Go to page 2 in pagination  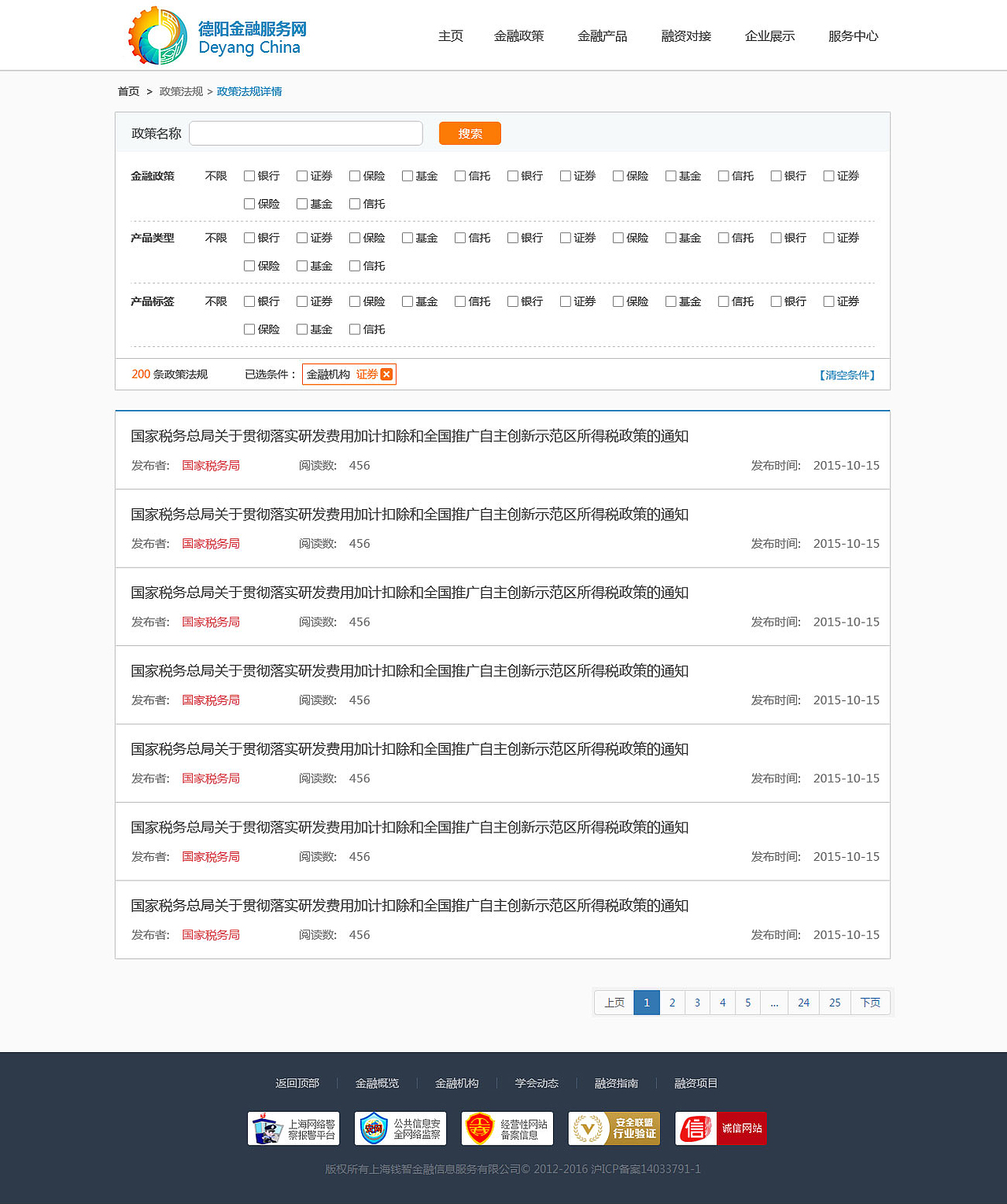pyautogui.click(x=672, y=1003)
